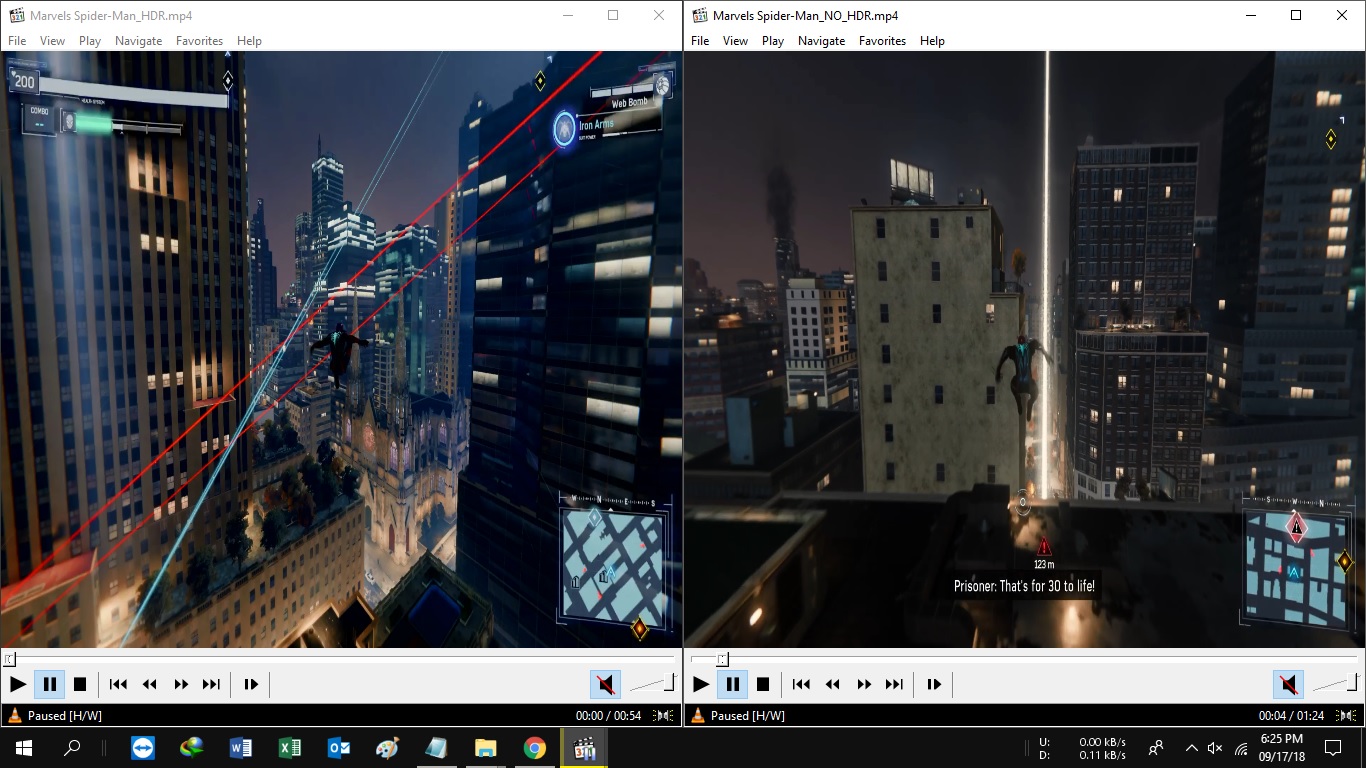
Task: Skip to previous file in NO_HDR window
Action: pyautogui.click(x=801, y=685)
